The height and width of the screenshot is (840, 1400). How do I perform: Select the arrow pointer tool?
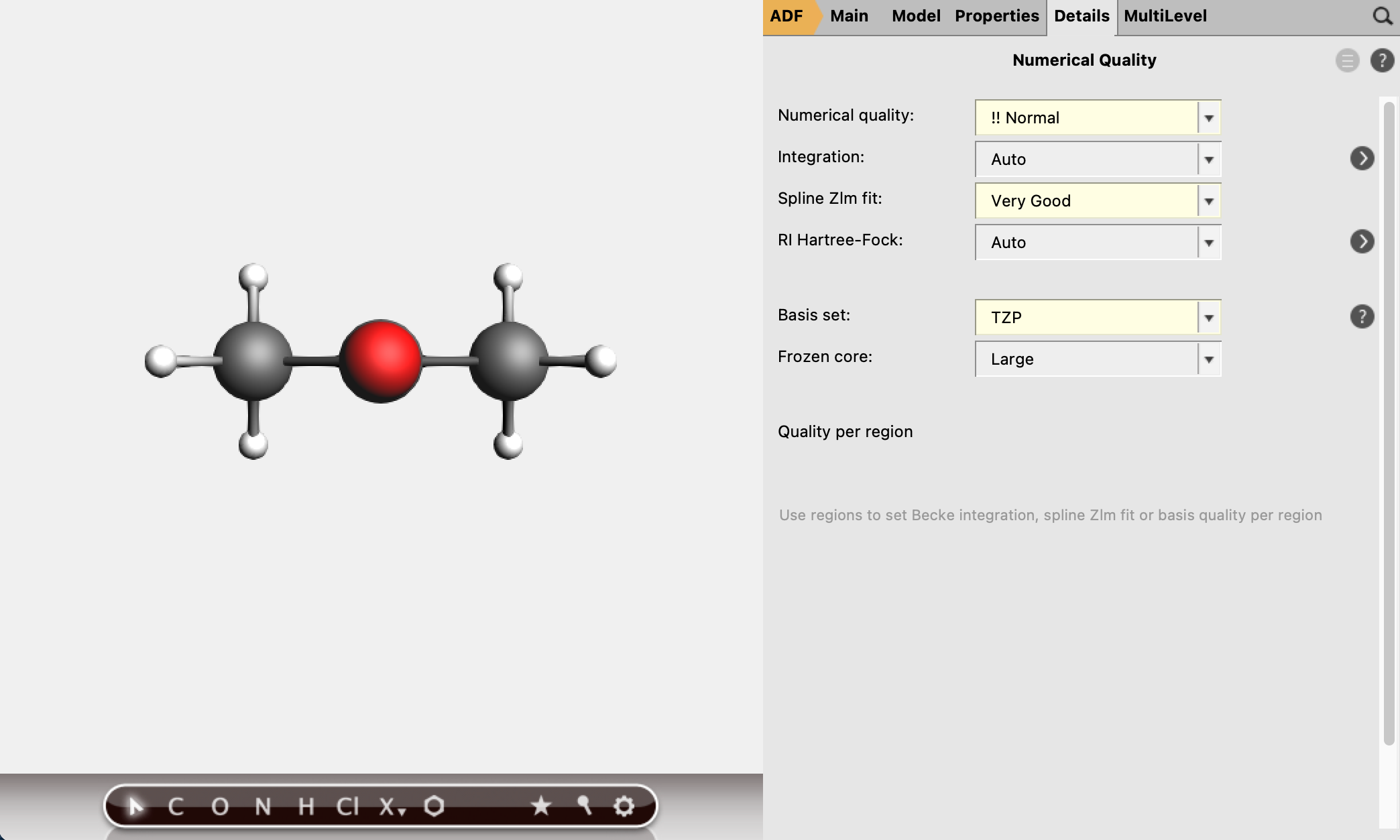[136, 806]
